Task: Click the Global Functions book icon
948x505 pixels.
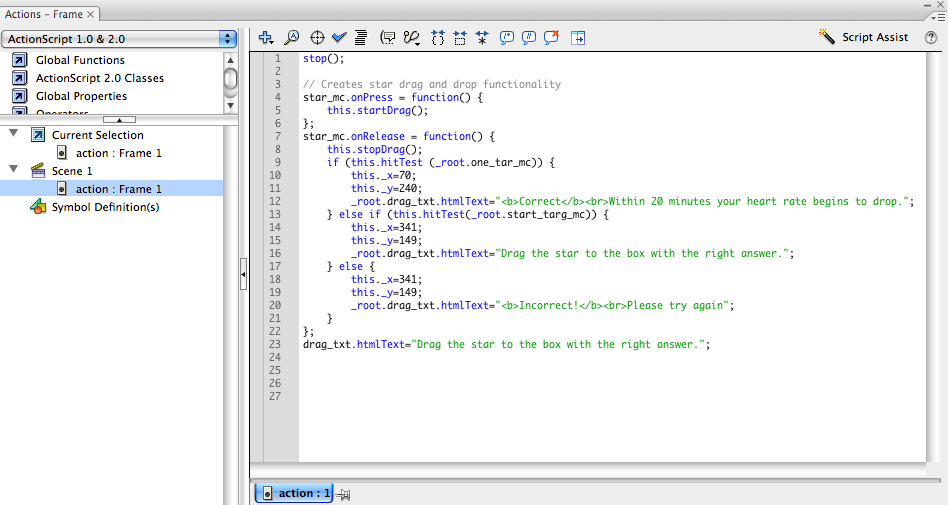Action: 20,60
